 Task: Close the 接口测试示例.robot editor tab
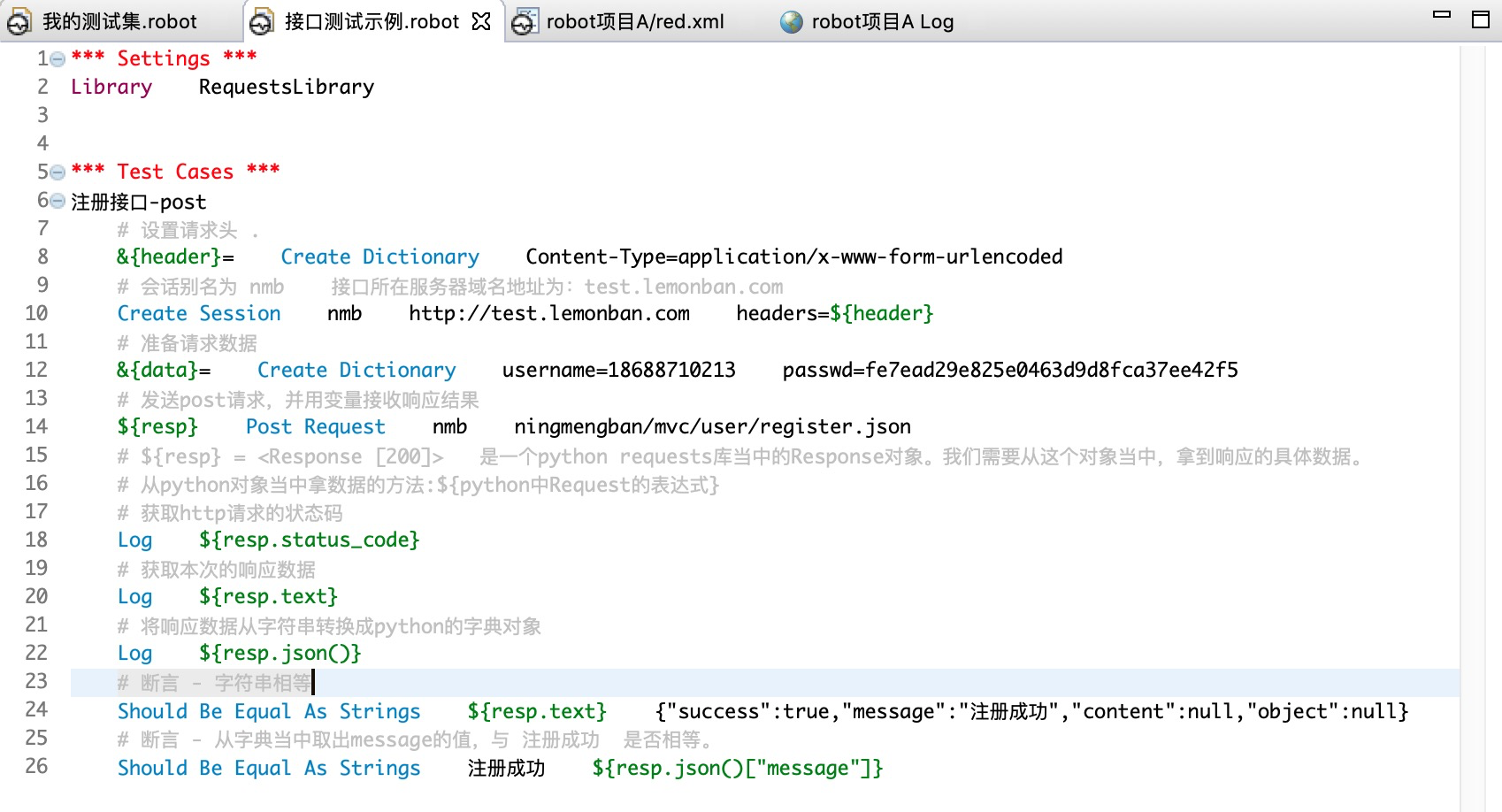click(x=481, y=21)
